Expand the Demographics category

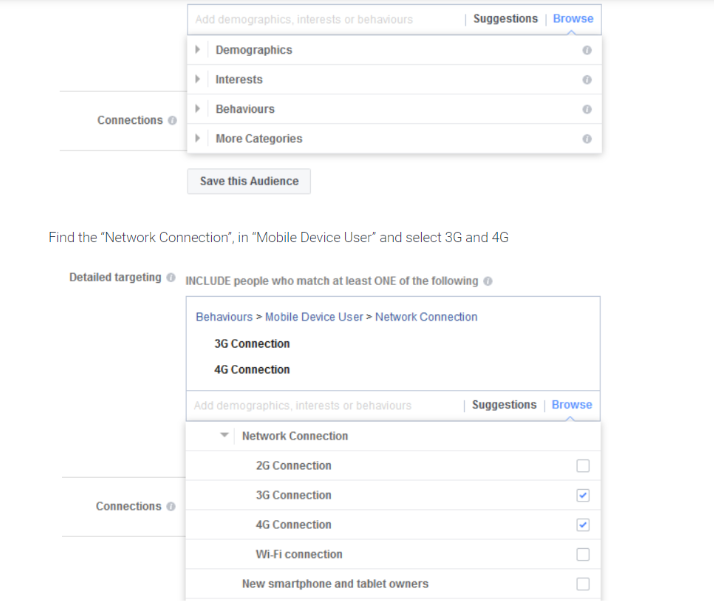(199, 50)
